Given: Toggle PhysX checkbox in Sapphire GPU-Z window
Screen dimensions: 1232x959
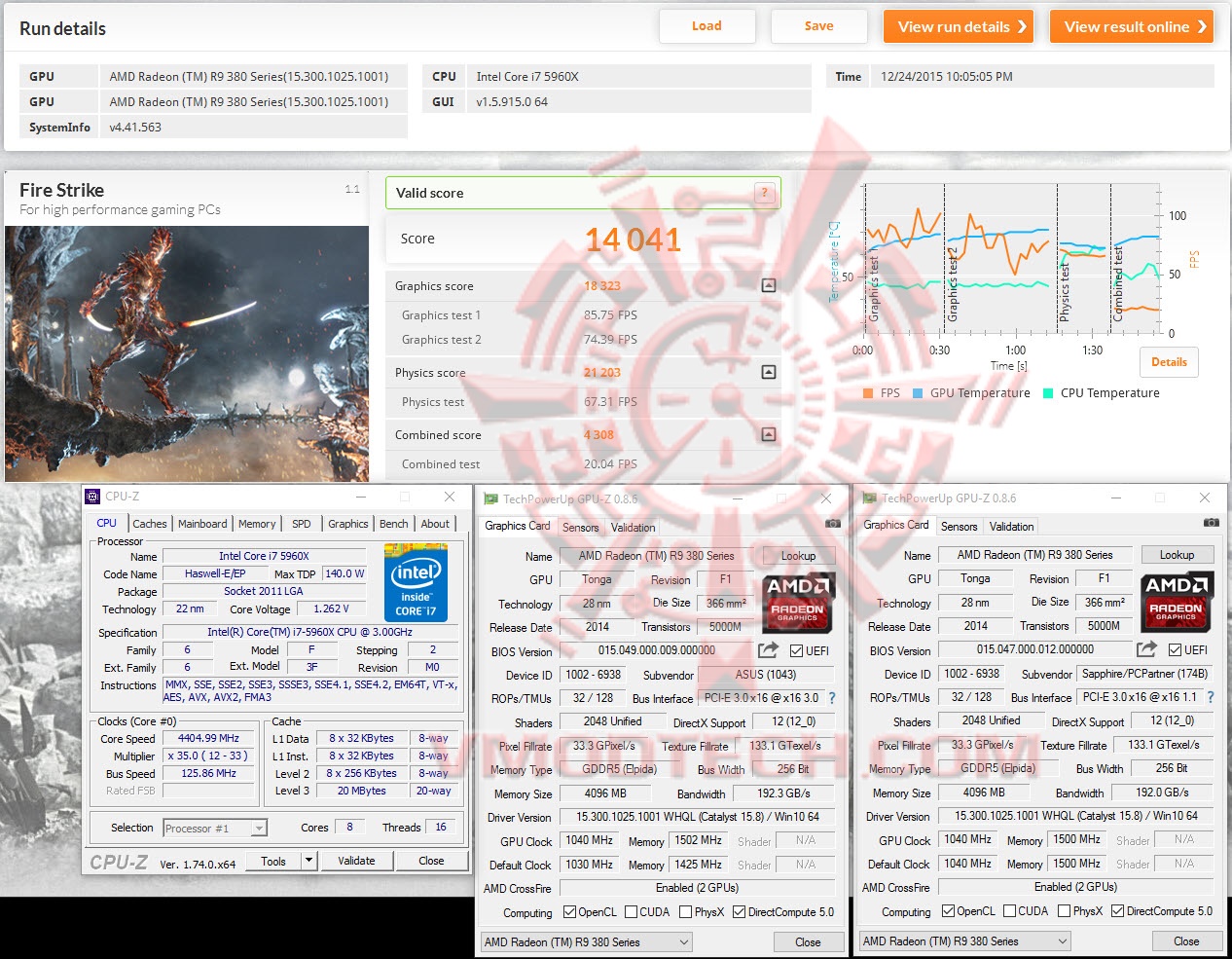Looking at the screenshot, I should click(1065, 911).
